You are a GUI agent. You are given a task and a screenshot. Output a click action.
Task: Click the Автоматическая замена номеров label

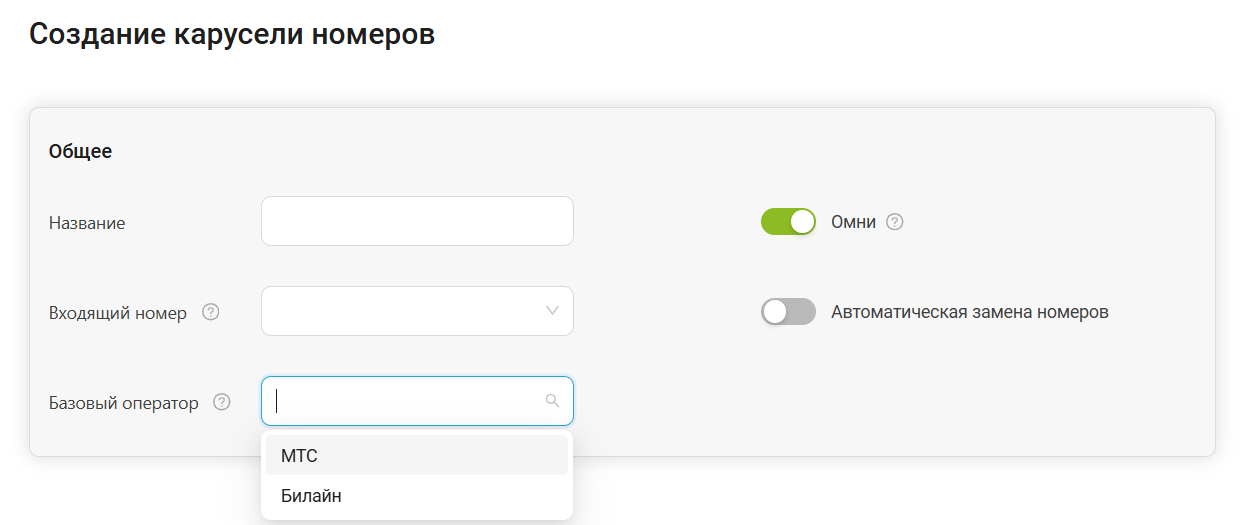tap(969, 312)
